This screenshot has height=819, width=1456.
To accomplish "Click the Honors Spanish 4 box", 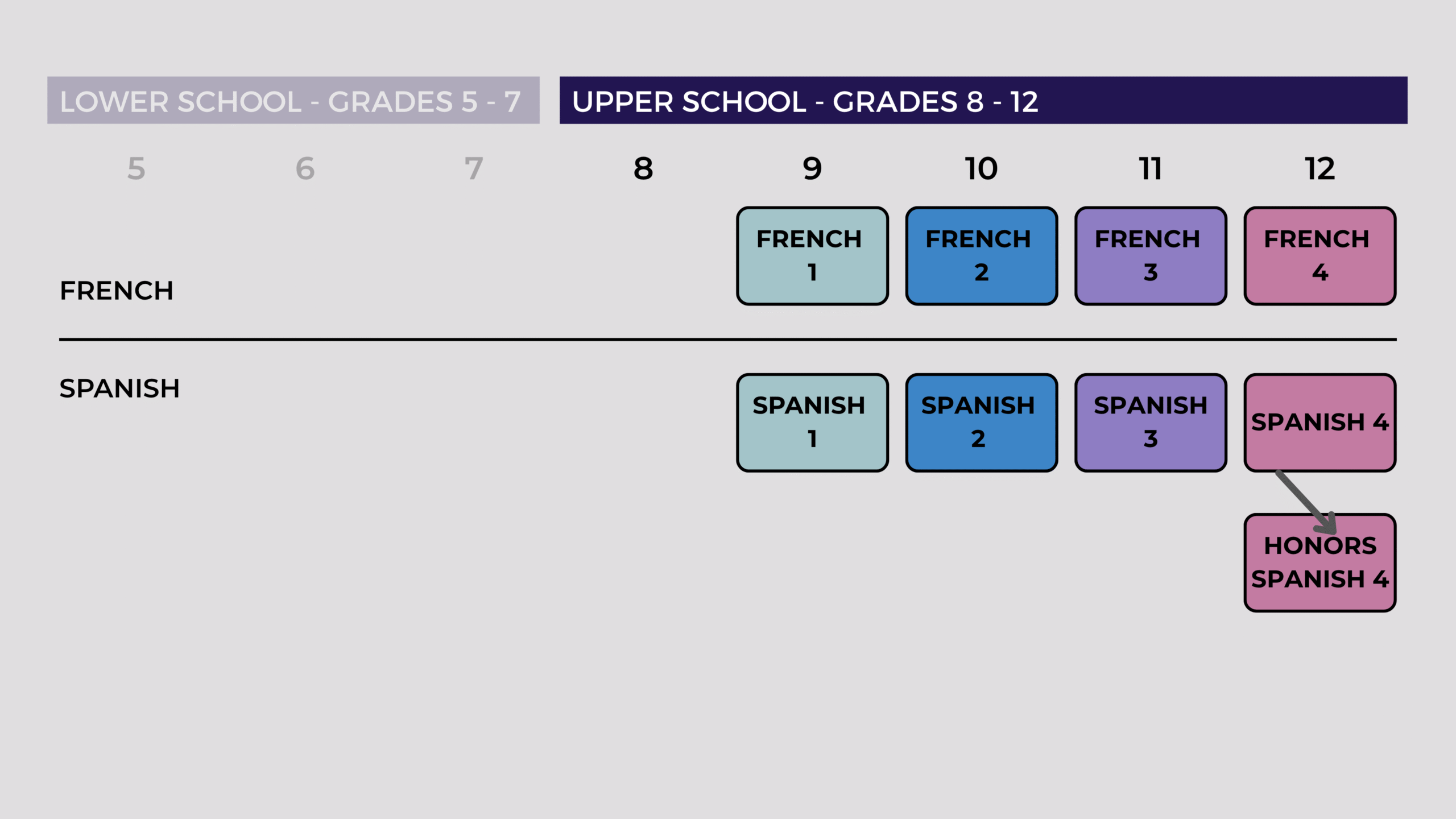I will [1320, 563].
